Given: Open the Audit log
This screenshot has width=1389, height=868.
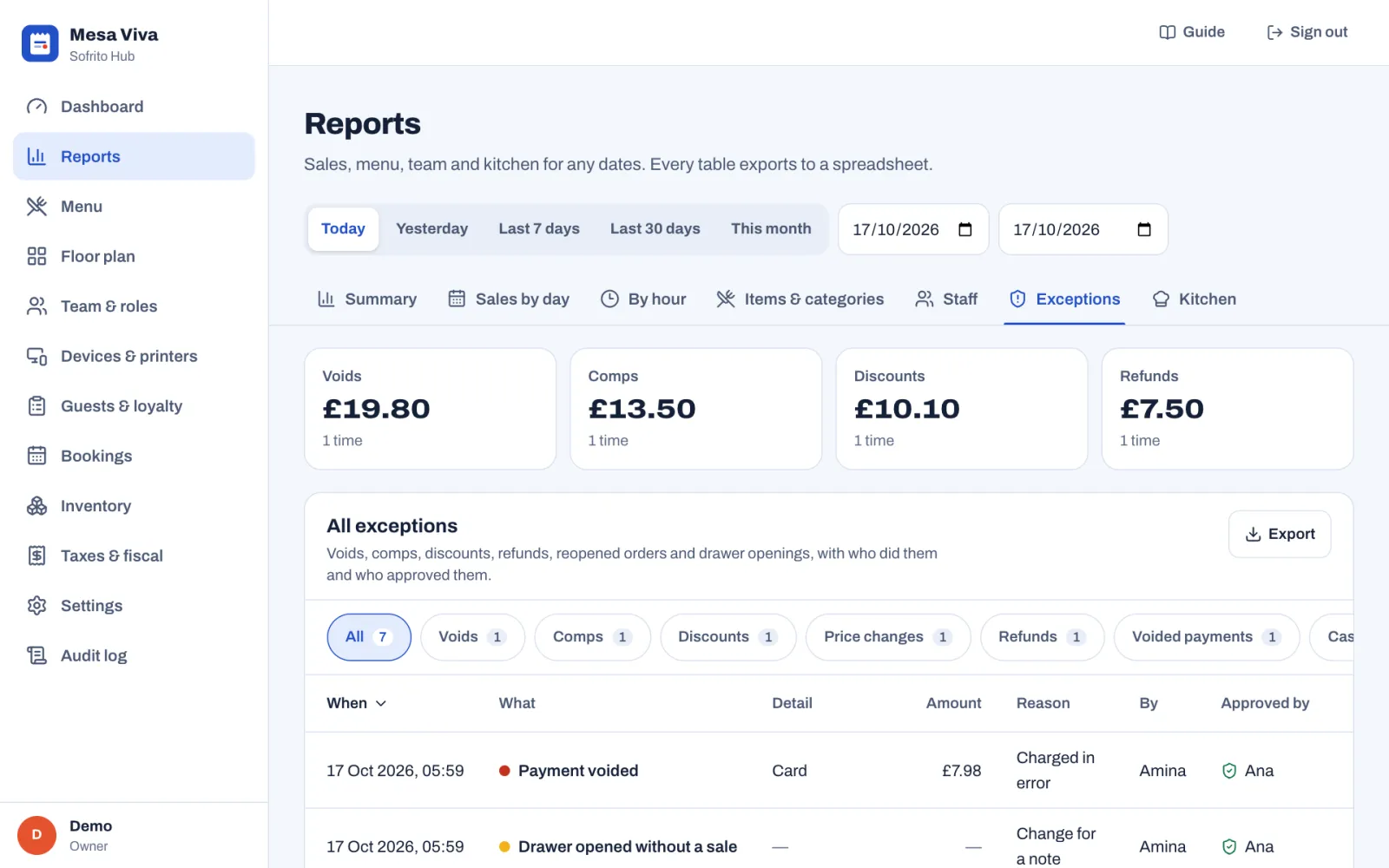Looking at the screenshot, I should [x=134, y=655].
